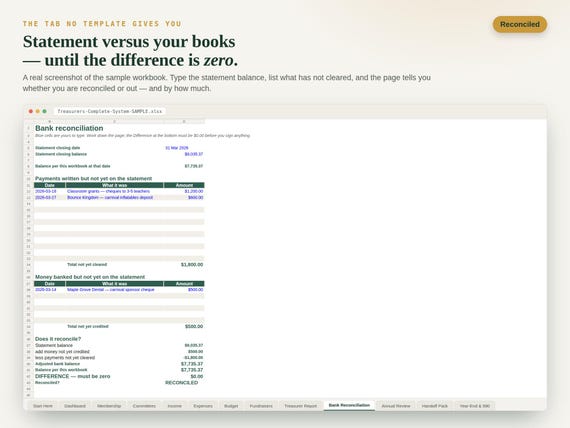This screenshot has height=428, width=570.
Task: Open the Handoff Pack sheet tab
Action: point(435,406)
